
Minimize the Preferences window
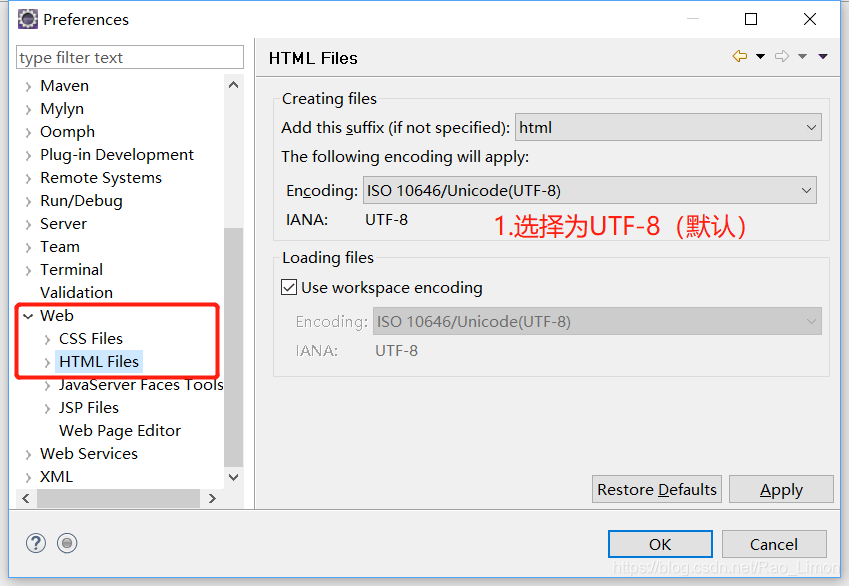point(693,19)
